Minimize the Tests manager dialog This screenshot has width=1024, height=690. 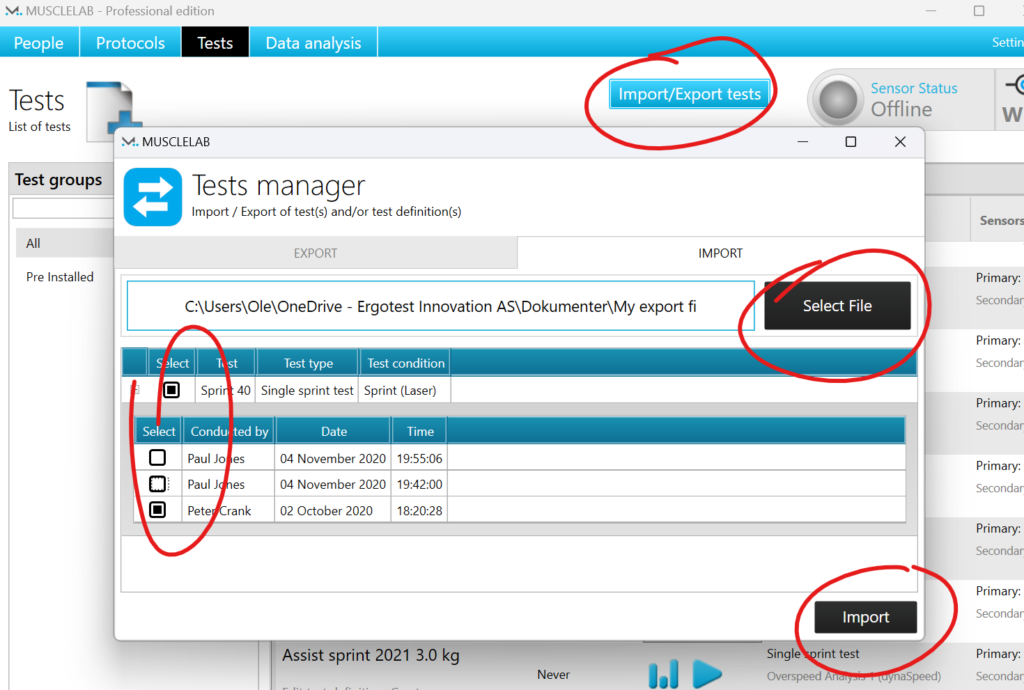click(803, 142)
